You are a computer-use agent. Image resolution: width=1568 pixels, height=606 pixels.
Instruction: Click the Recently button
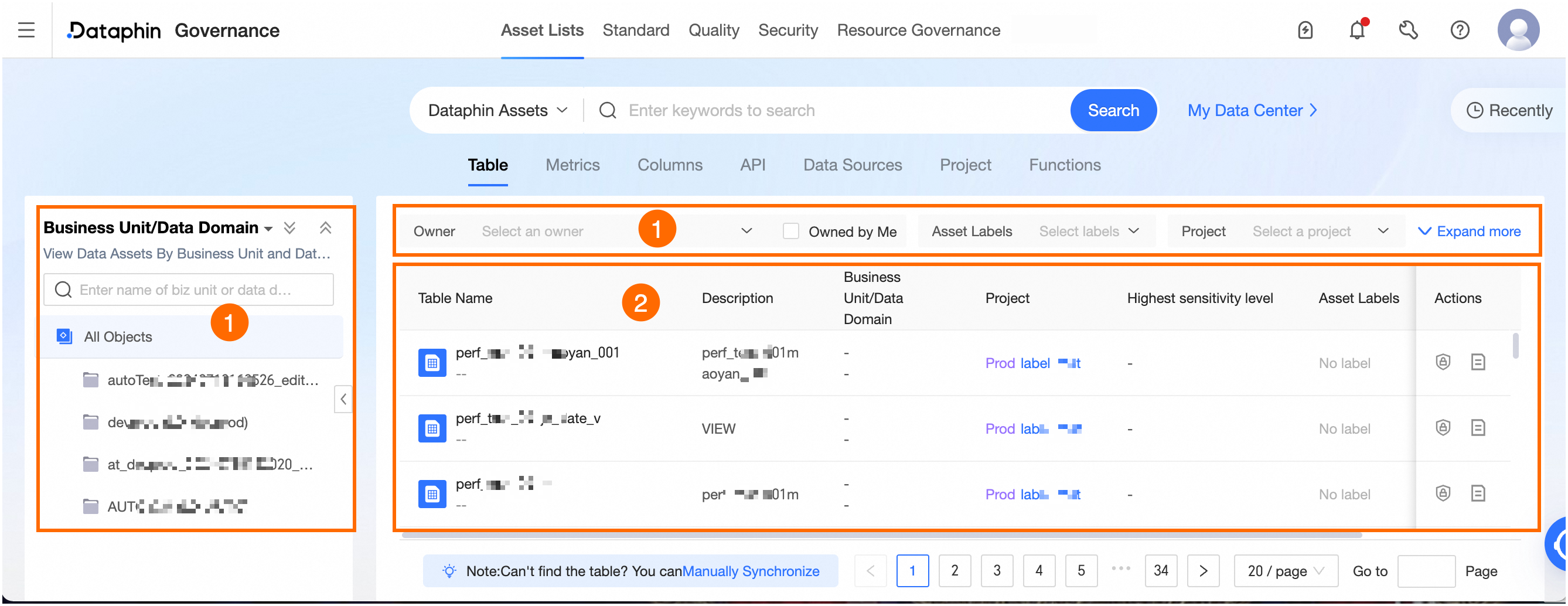[1508, 110]
